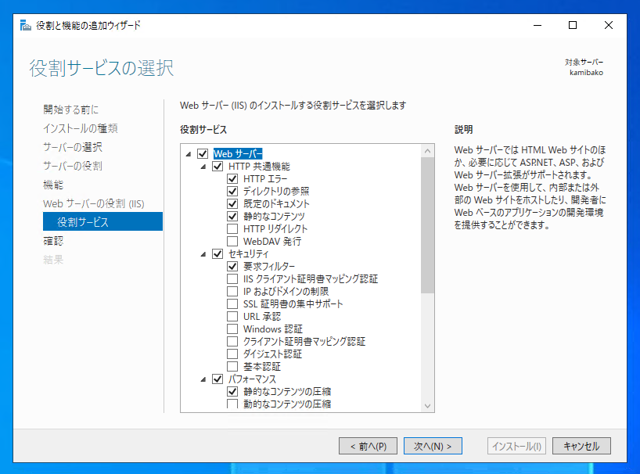Image resolution: width=640 pixels, height=474 pixels.
Task: Go to the 確認 step
Action: 53,241
